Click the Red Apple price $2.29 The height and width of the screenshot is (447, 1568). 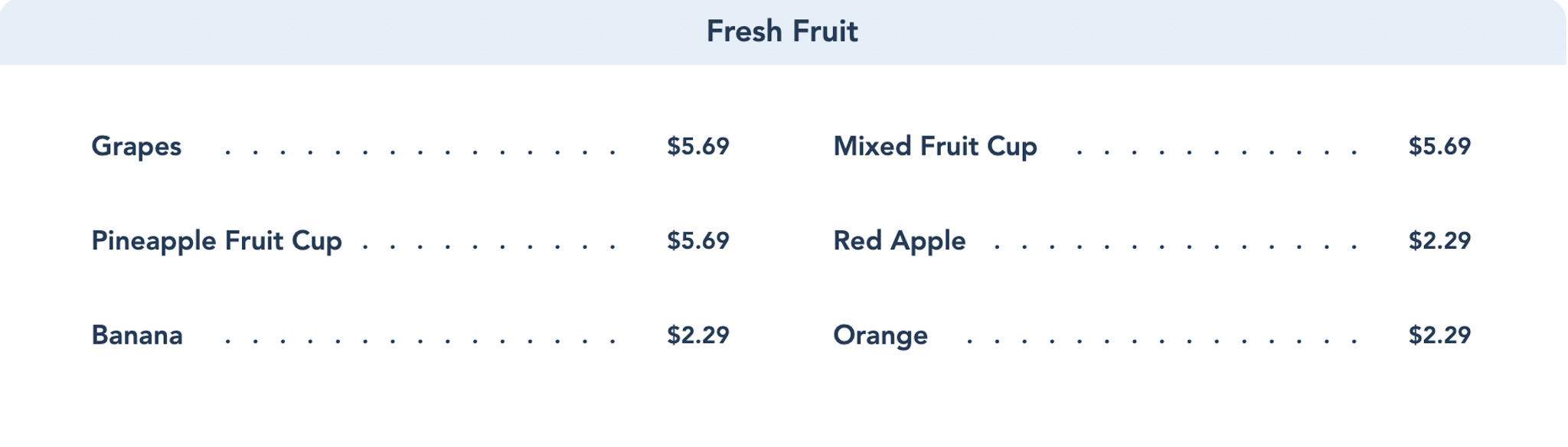point(1439,241)
